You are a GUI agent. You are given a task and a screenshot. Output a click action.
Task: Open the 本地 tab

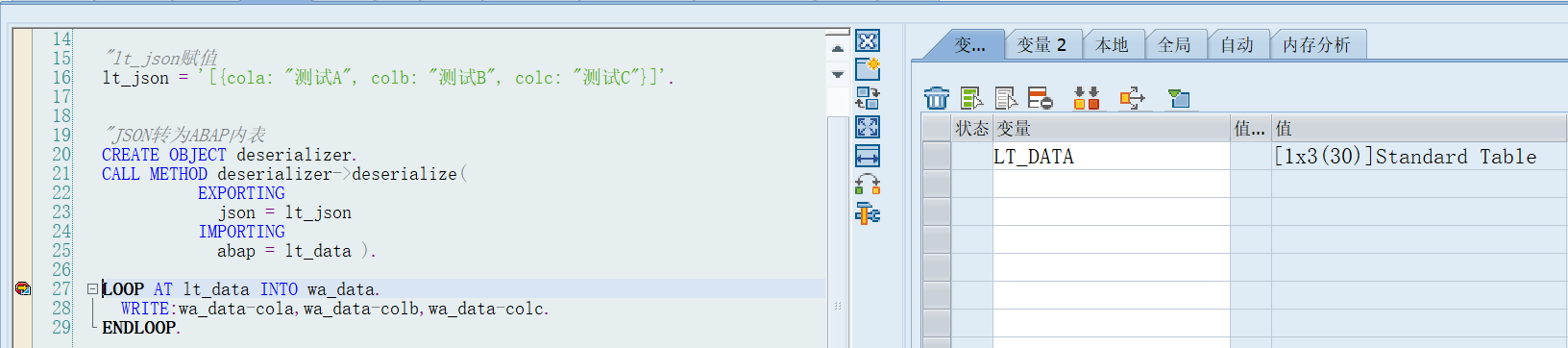[1113, 45]
